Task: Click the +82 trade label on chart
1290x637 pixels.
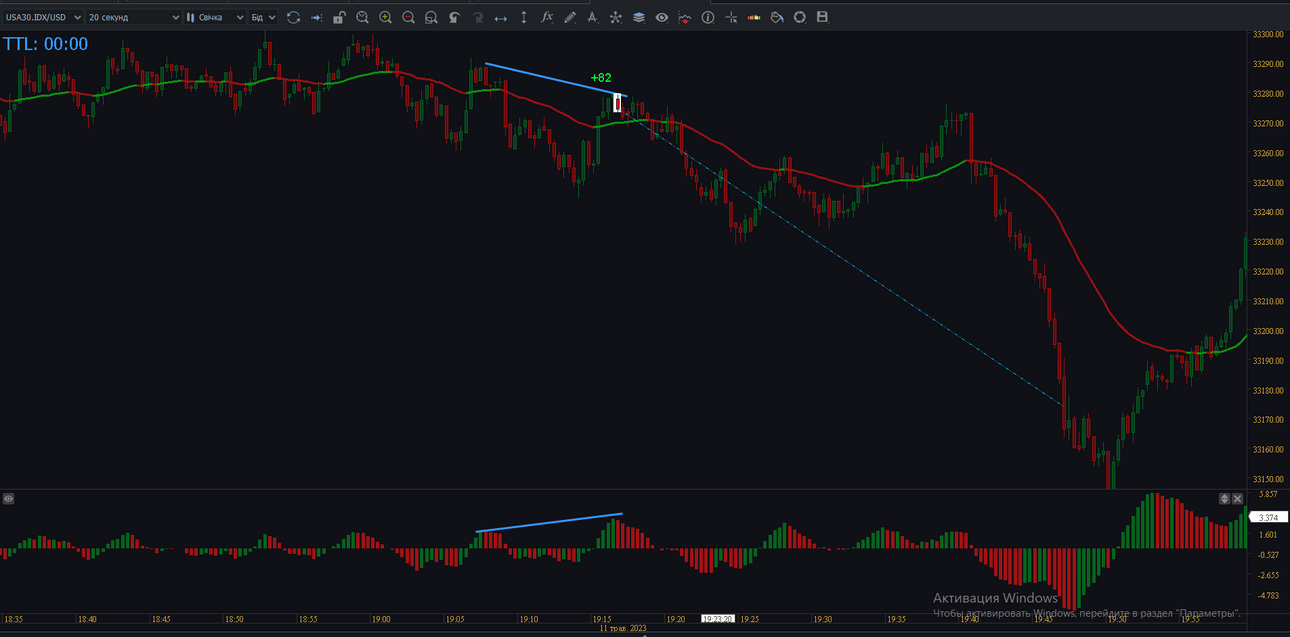Action: click(601, 77)
